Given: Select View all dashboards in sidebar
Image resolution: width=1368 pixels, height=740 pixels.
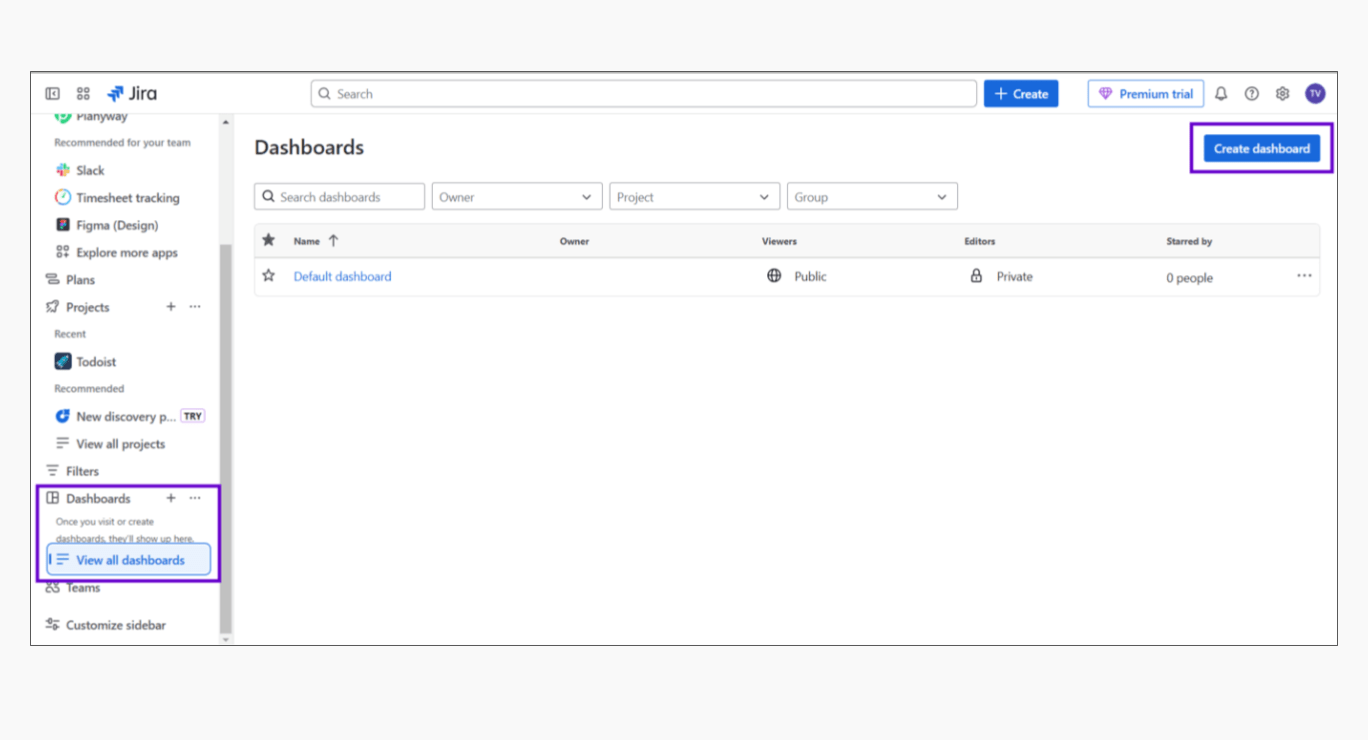Looking at the screenshot, I should [x=130, y=560].
